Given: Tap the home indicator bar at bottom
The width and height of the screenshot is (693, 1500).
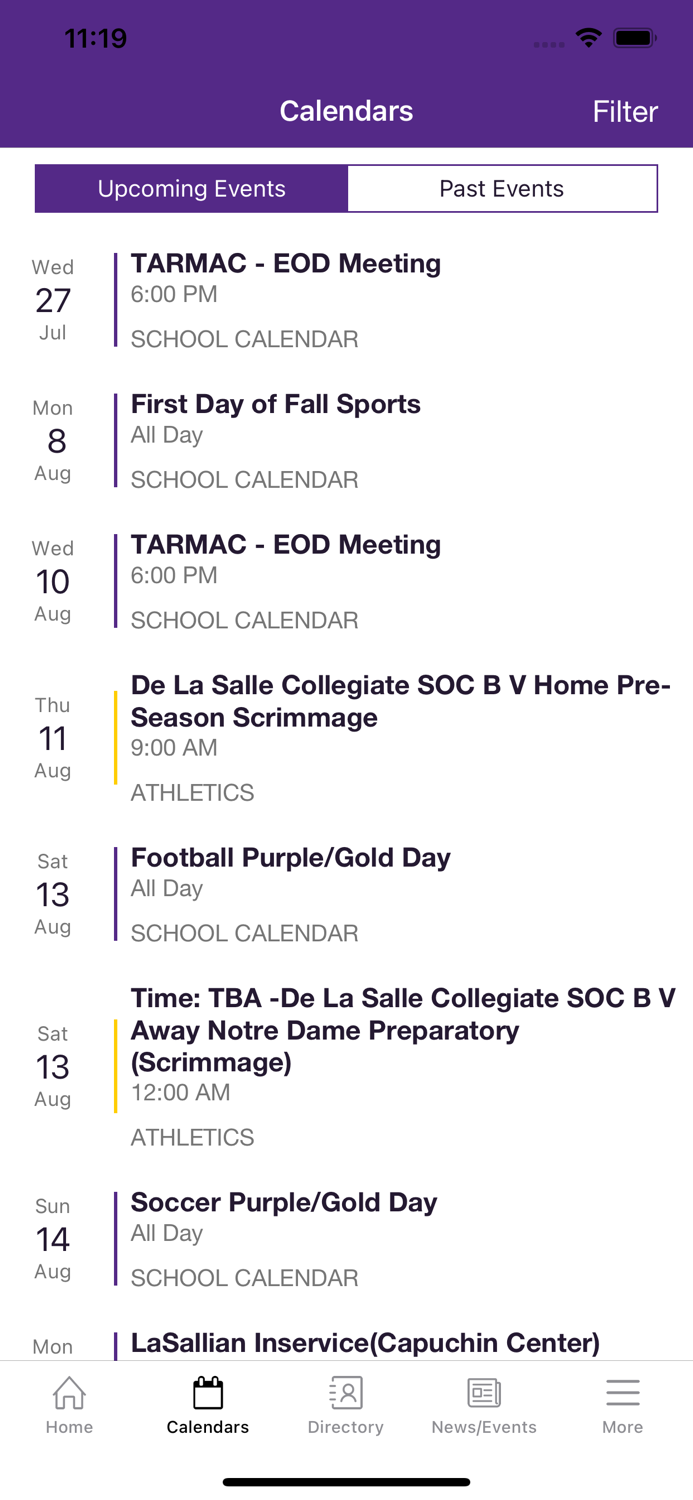Looking at the screenshot, I should 346,1481.
